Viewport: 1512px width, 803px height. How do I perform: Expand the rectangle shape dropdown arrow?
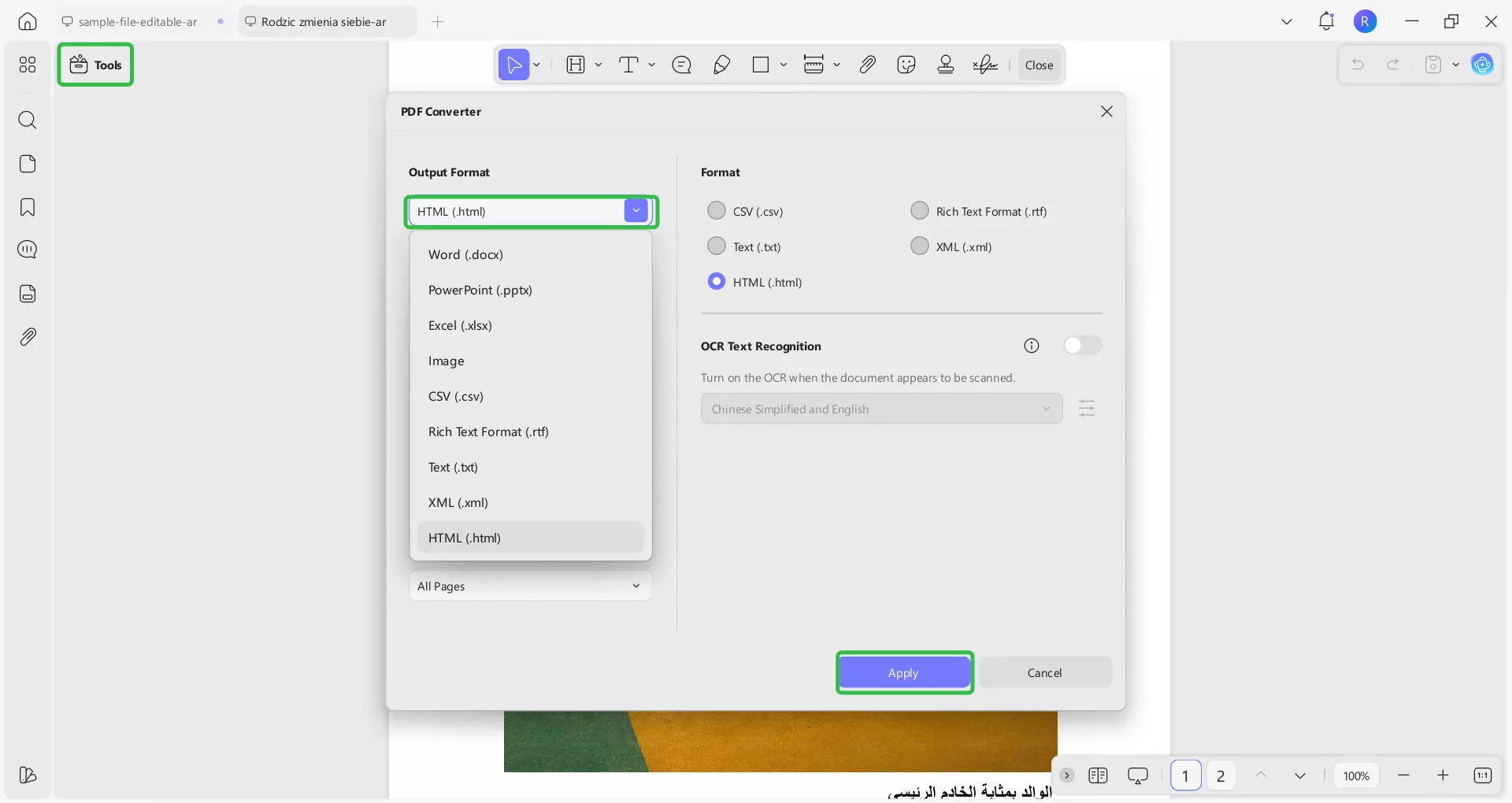(784, 65)
